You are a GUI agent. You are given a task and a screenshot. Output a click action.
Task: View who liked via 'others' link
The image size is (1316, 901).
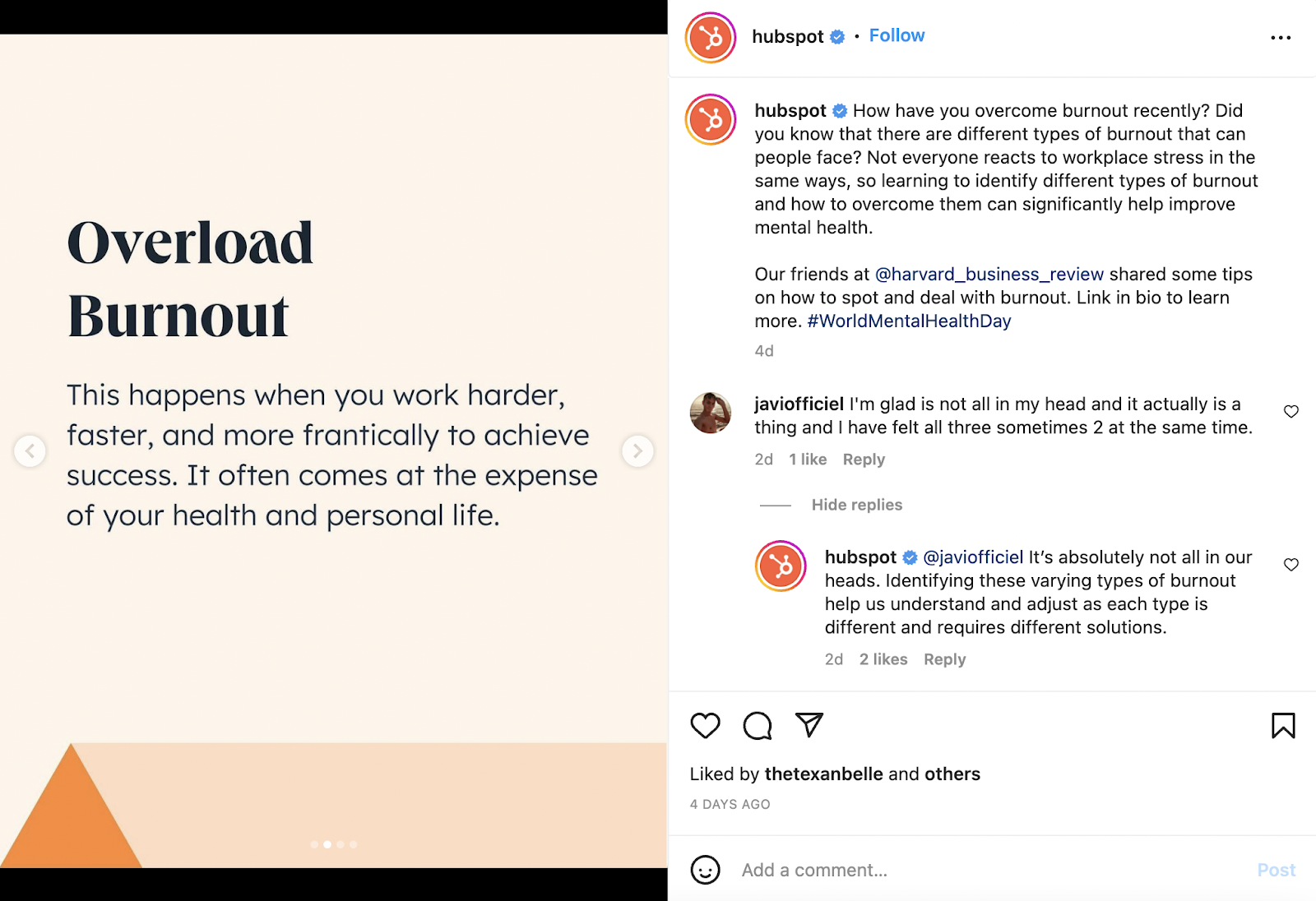[x=952, y=774]
